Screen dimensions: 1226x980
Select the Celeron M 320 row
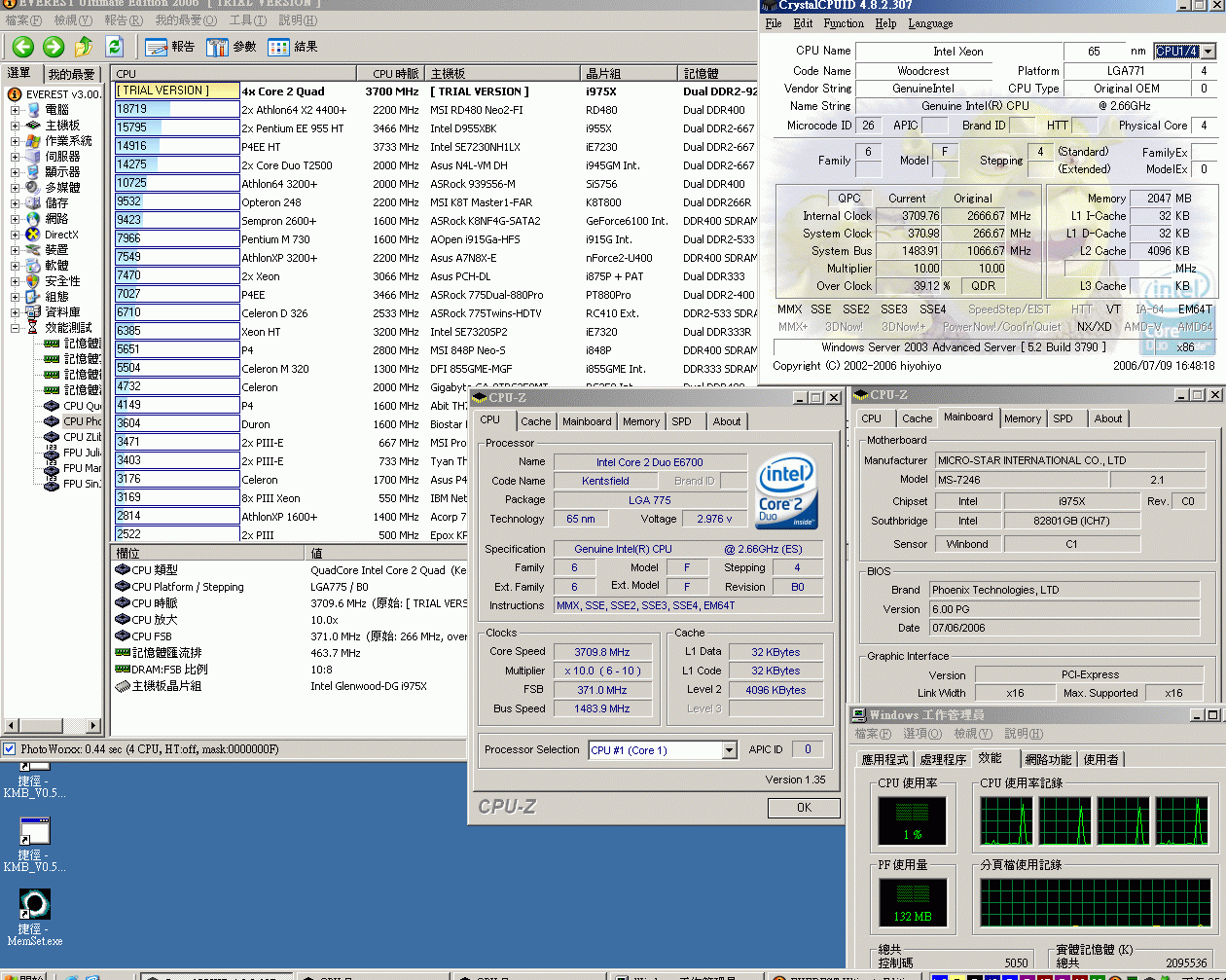[x=435, y=369]
